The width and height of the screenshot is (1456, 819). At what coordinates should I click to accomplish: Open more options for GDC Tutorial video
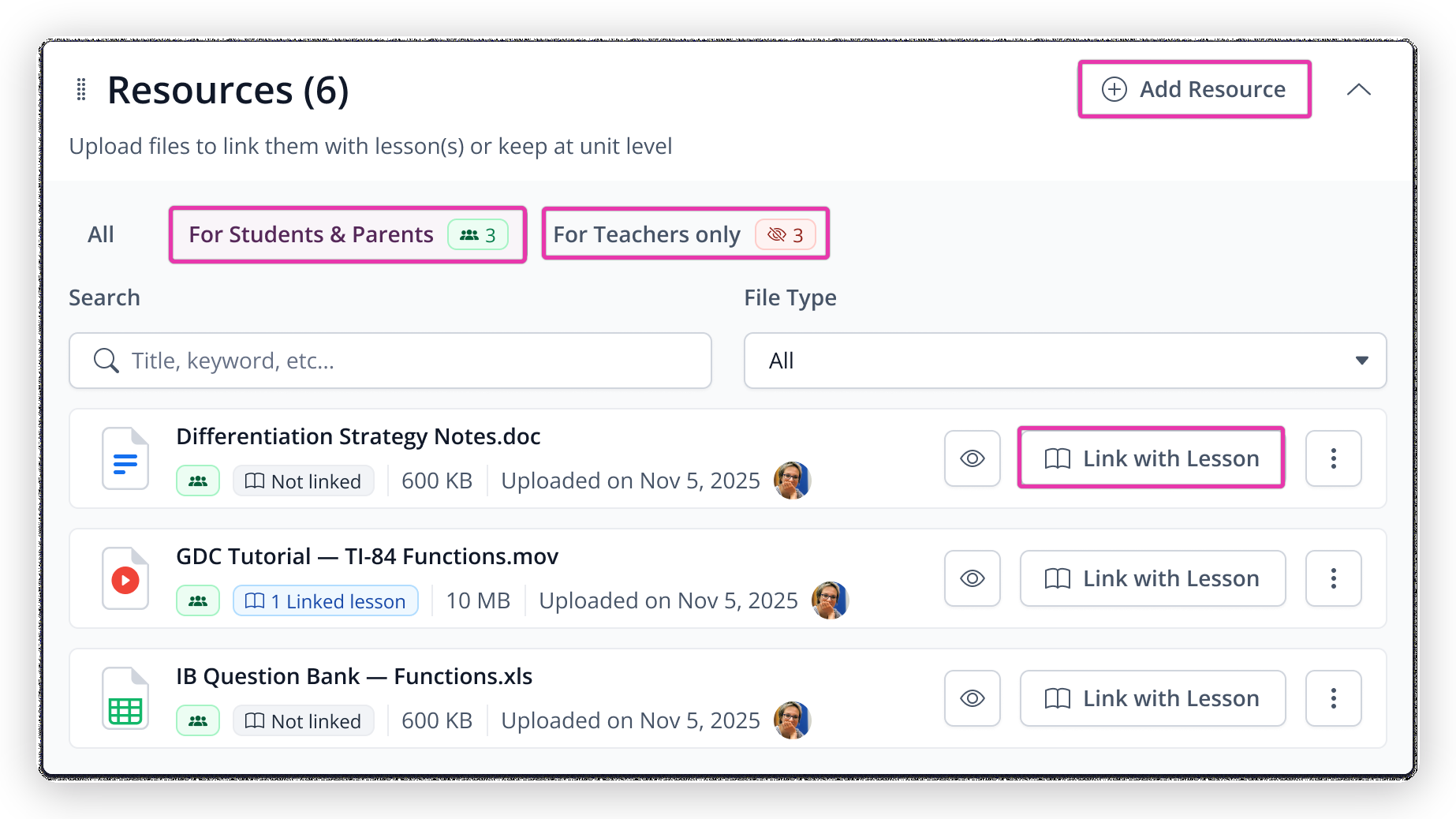(1333, 578)
